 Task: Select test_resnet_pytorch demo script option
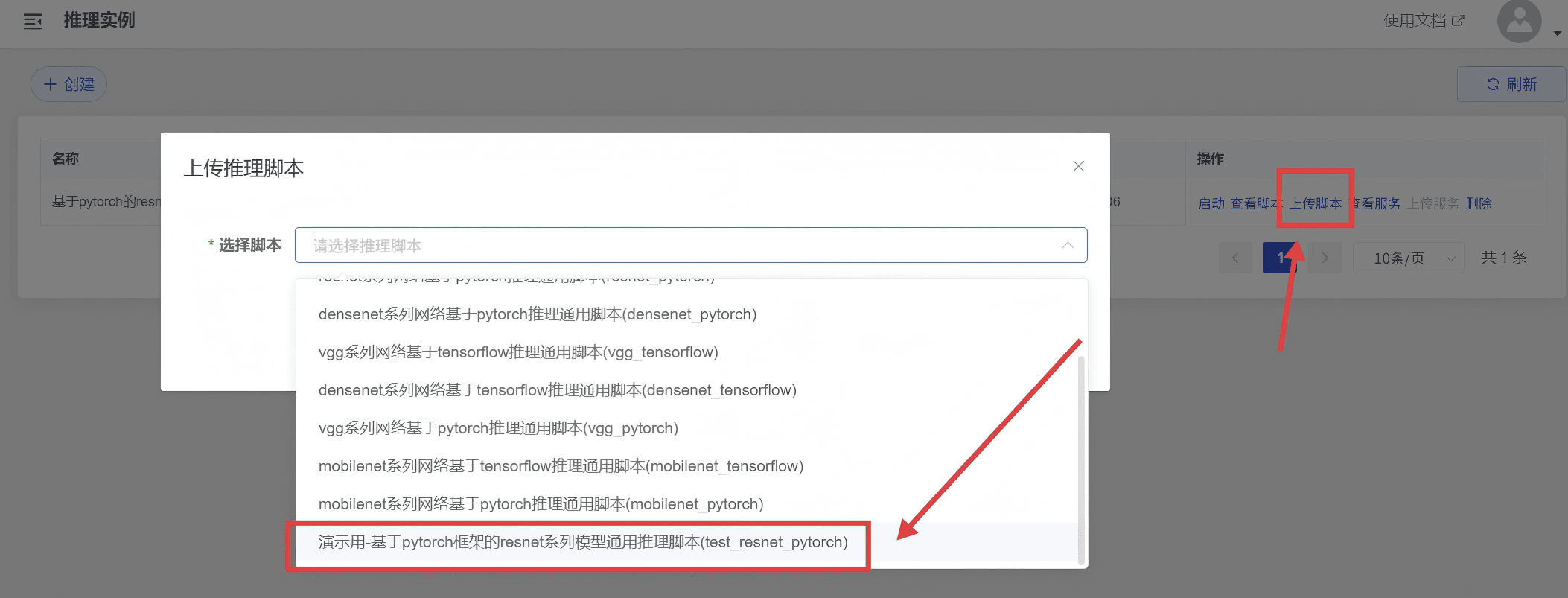pos(582,542)
